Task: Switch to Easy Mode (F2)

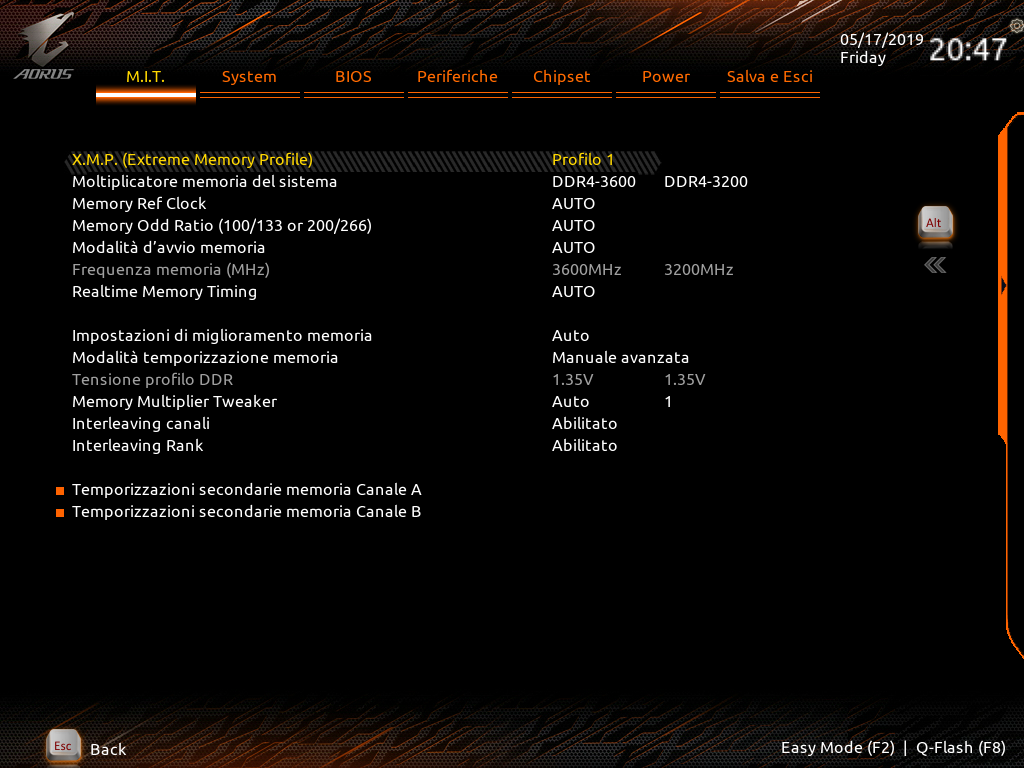Action: coord(838,748)
